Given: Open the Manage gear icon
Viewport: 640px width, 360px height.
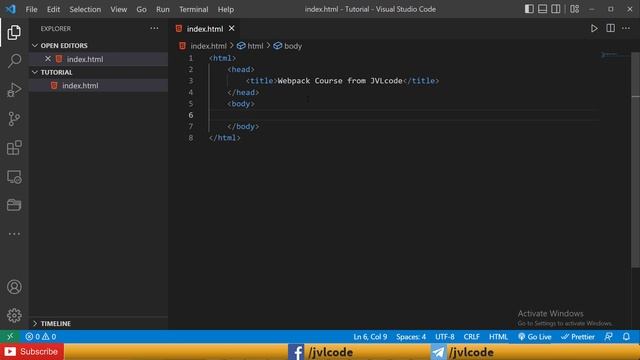Looking at the screenshot, I should pyautogui.click(x=14, y=316).
